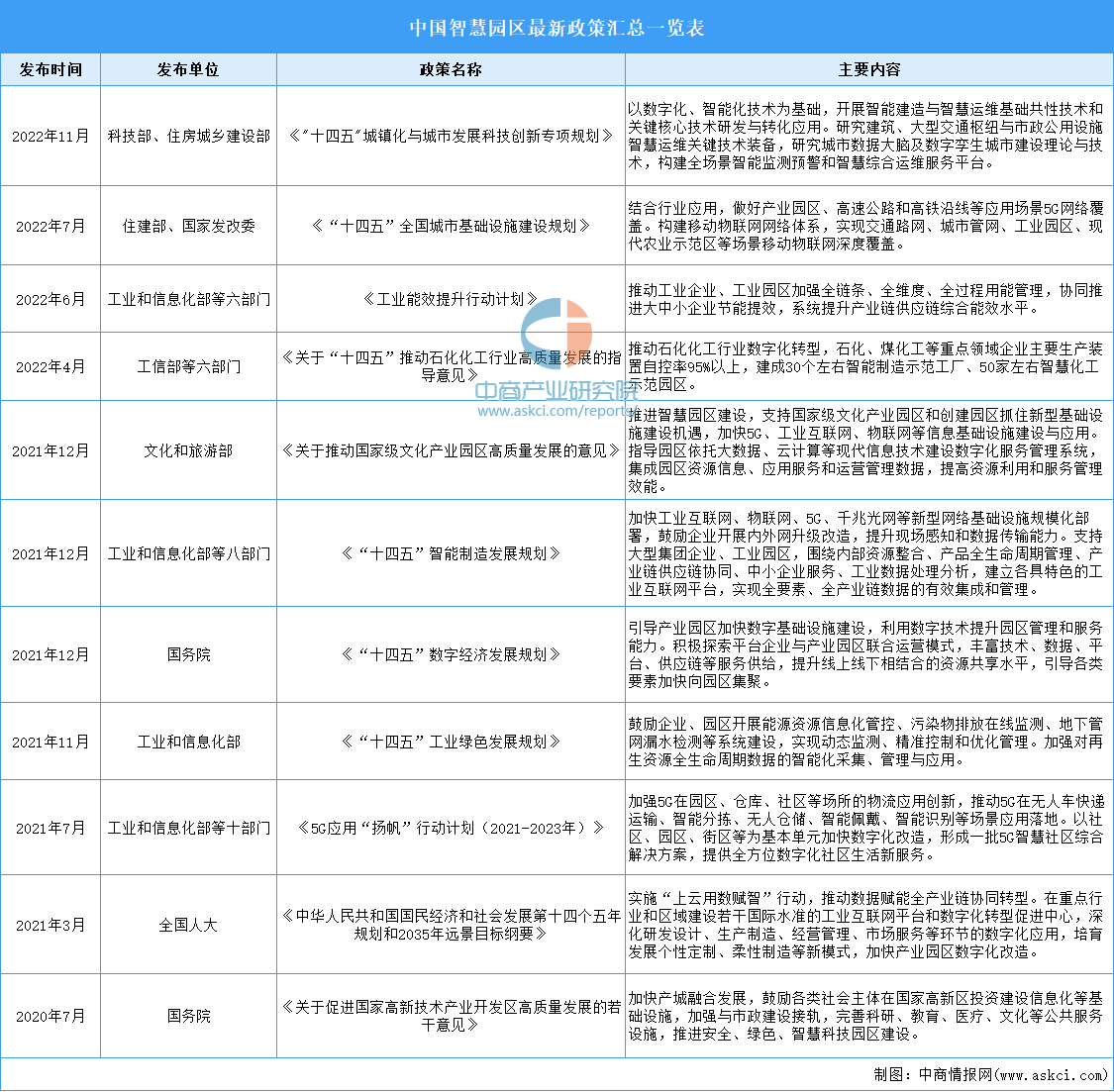1114x1092 pixels.
Task: Click the date cell 2020年7月
Action: pos(51,1016)
